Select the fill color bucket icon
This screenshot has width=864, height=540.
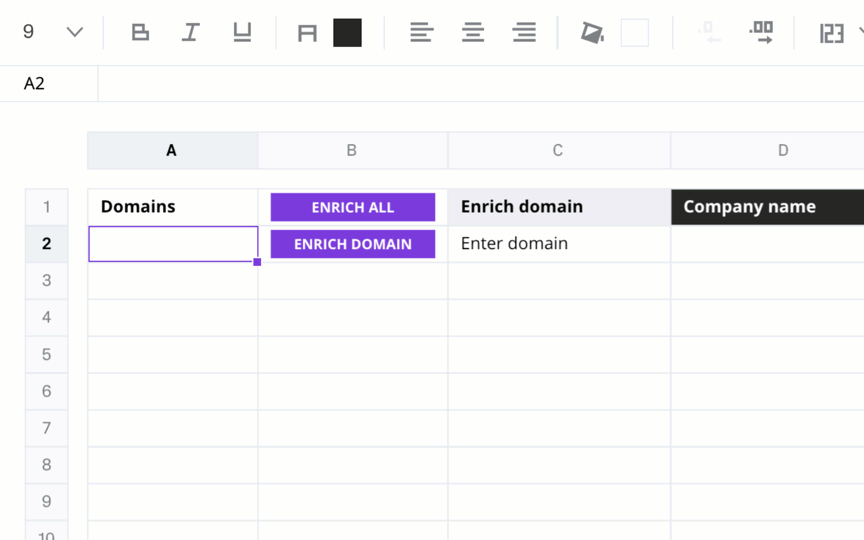click(592, 33)
